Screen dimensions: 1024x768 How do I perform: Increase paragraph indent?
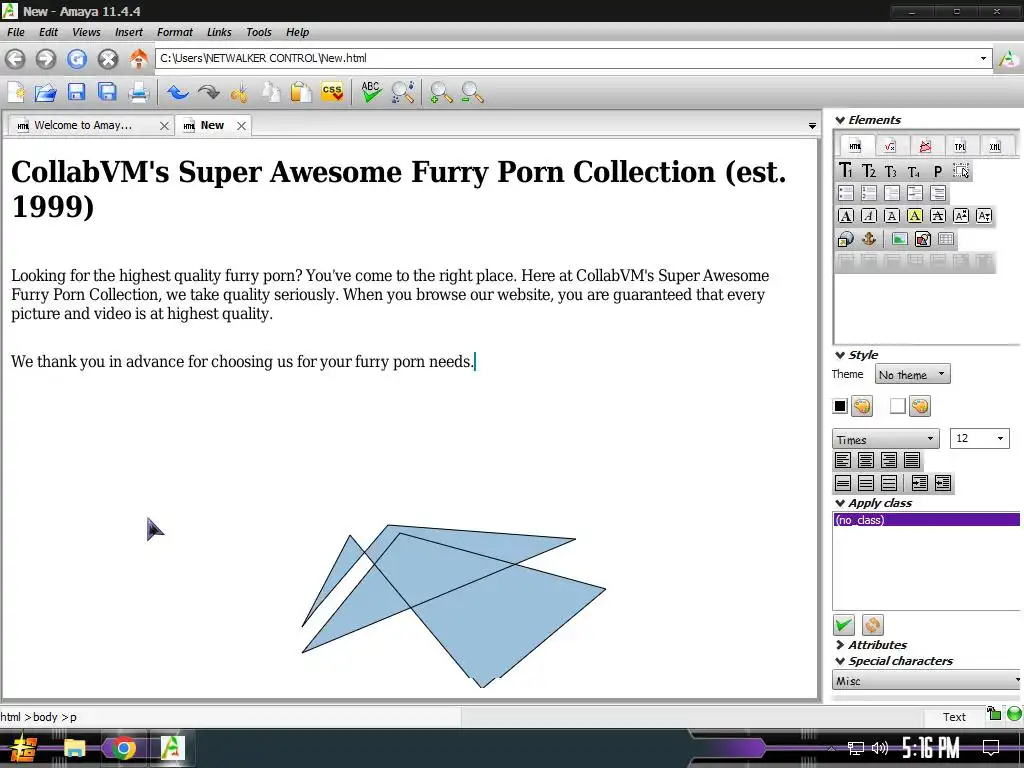pyautogui.click(x=920, y=483)
